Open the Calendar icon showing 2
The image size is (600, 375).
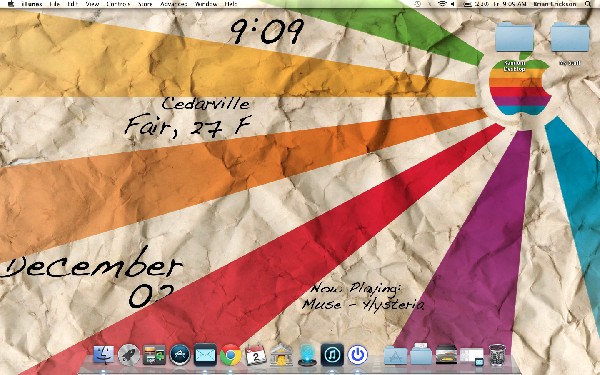256,355
